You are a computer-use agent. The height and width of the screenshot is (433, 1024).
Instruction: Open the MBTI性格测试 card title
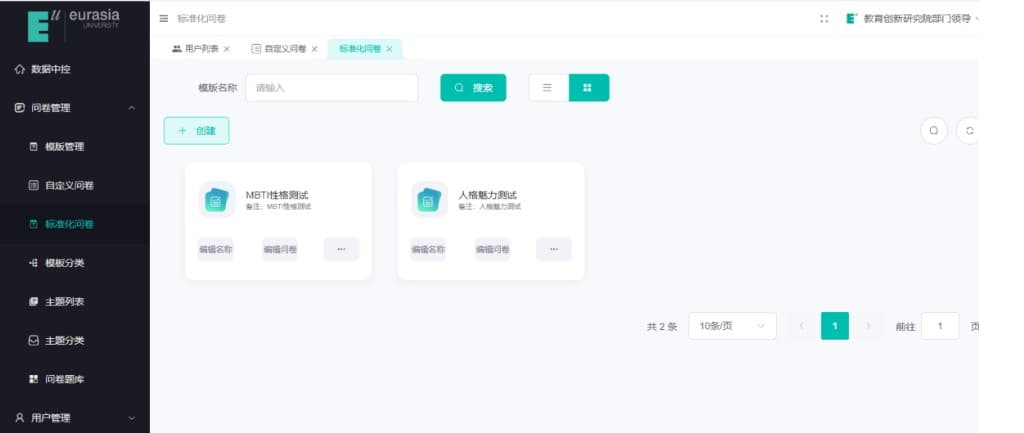277,195
